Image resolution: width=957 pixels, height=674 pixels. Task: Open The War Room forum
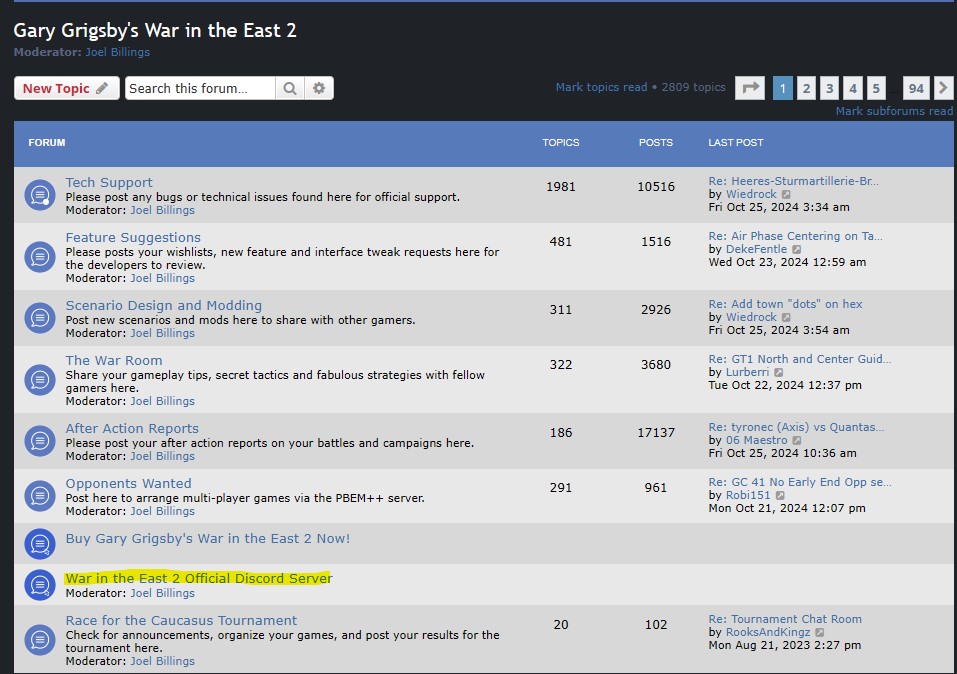click(x=114, y=360)
